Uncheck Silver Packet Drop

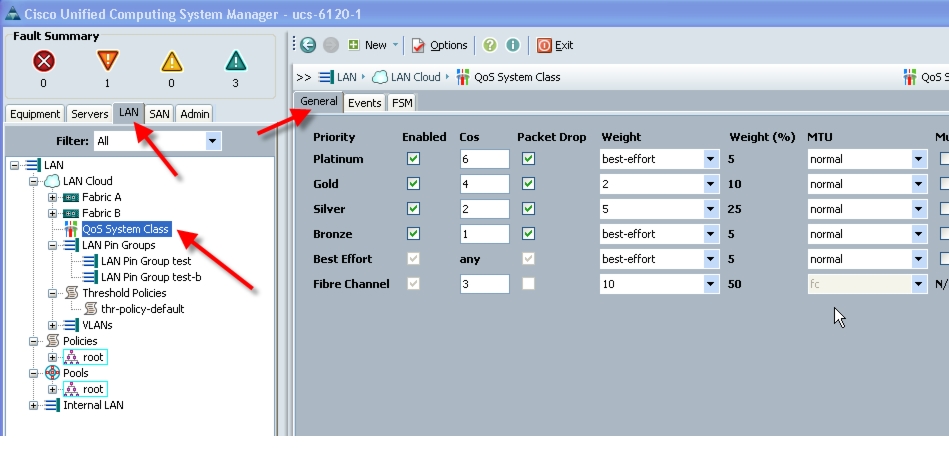click(528, 208)
